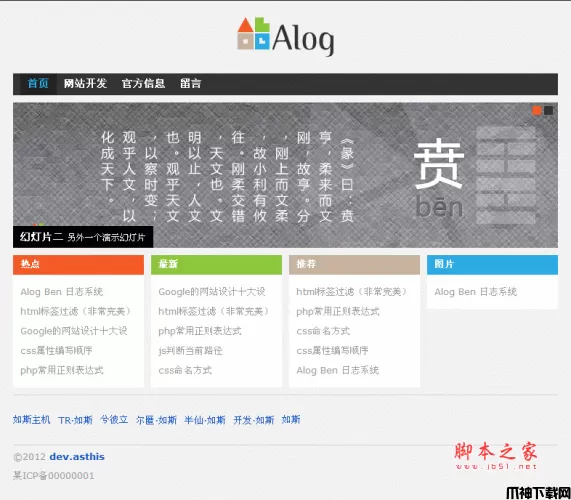Open the 网站开发 navigation item
The height and width of the screenshot is (500, 571).
tap(85, 83)
